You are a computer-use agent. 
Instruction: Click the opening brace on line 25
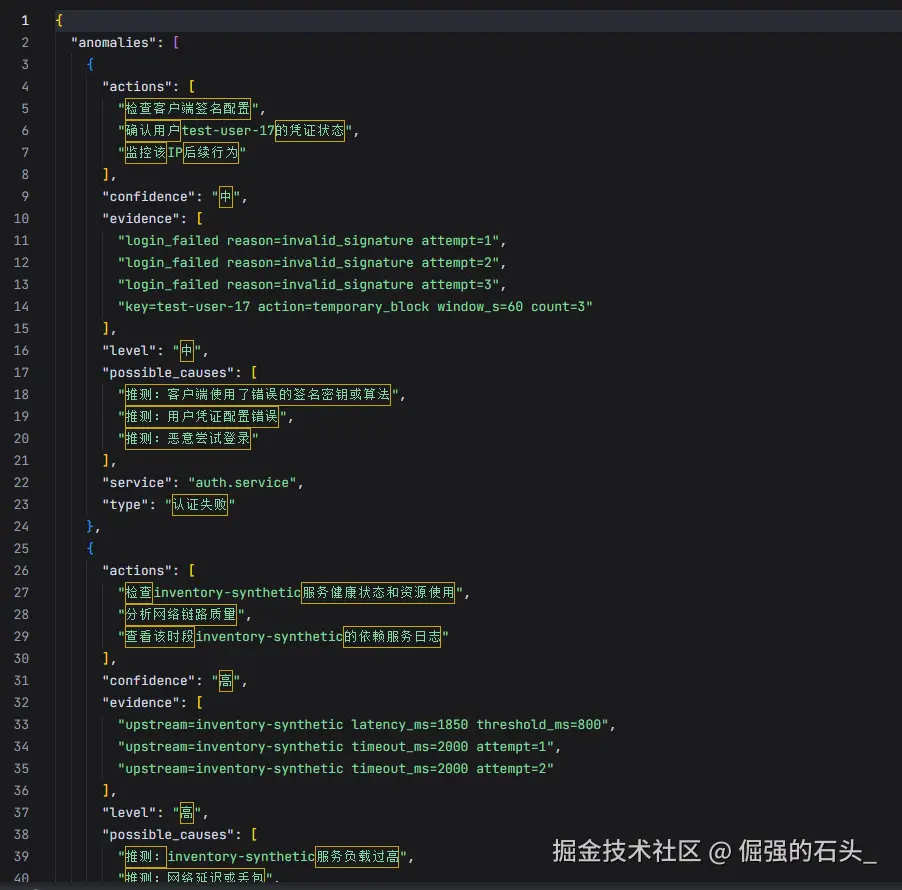coord(90,549)
